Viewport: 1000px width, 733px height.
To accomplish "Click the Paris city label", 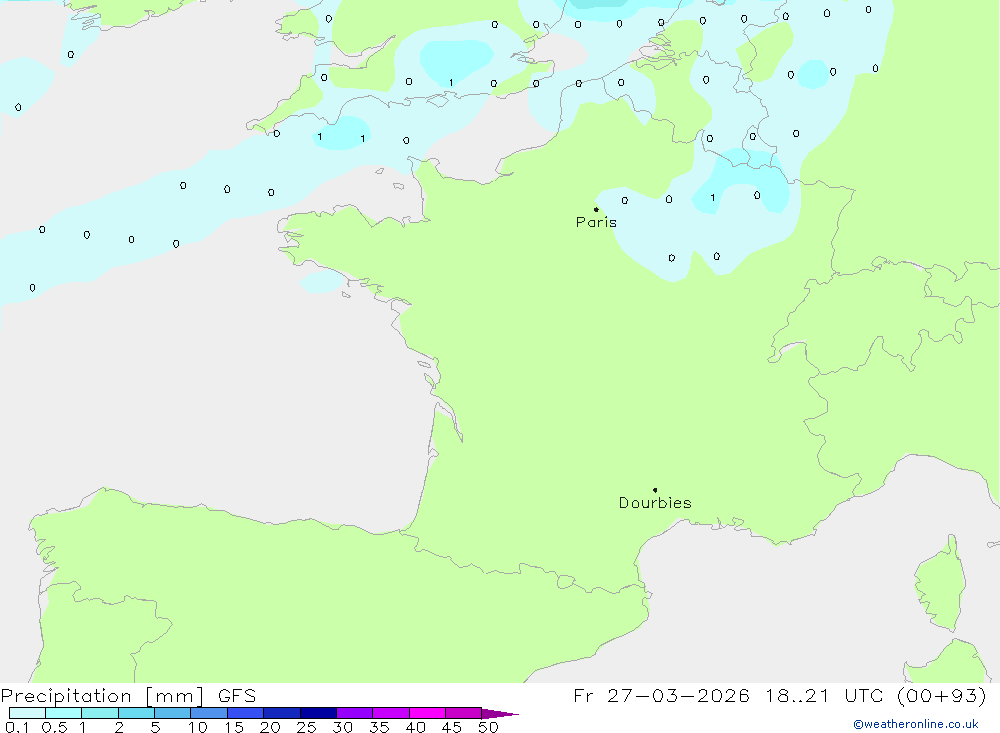I will 596,222.
